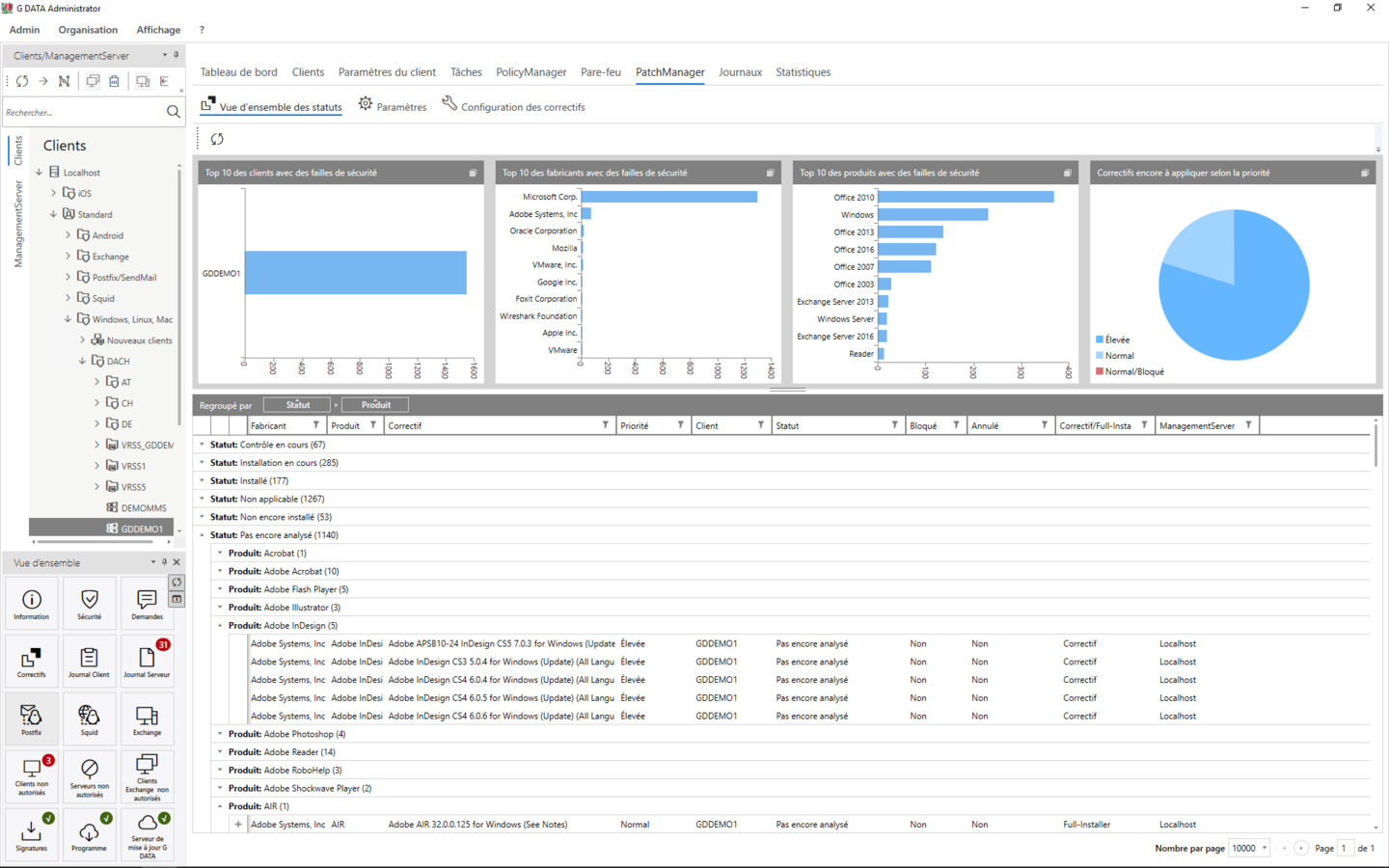Open the Serveurs non autorisés tile
The image size is (1389, 868).
90,777
